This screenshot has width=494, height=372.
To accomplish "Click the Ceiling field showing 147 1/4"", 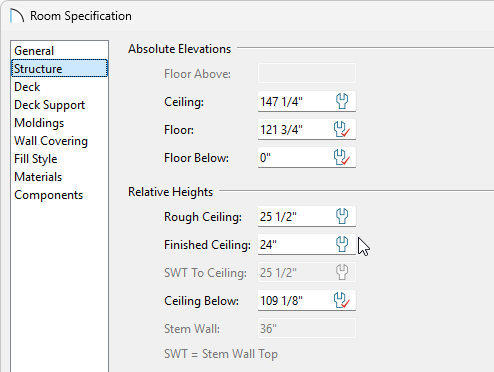I will (307, 101).
